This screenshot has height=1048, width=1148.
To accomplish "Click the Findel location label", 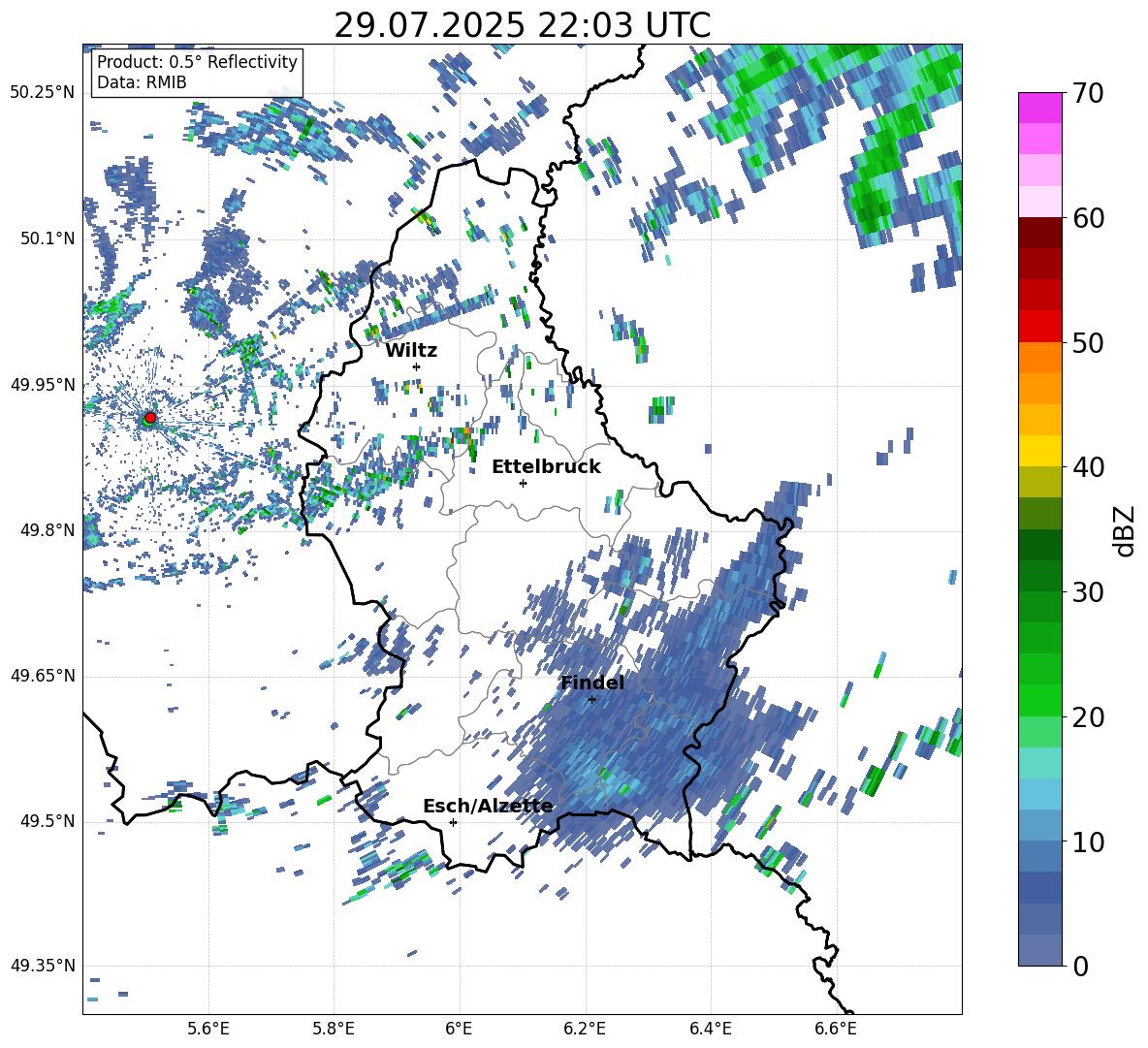I will tap(592, 683).
